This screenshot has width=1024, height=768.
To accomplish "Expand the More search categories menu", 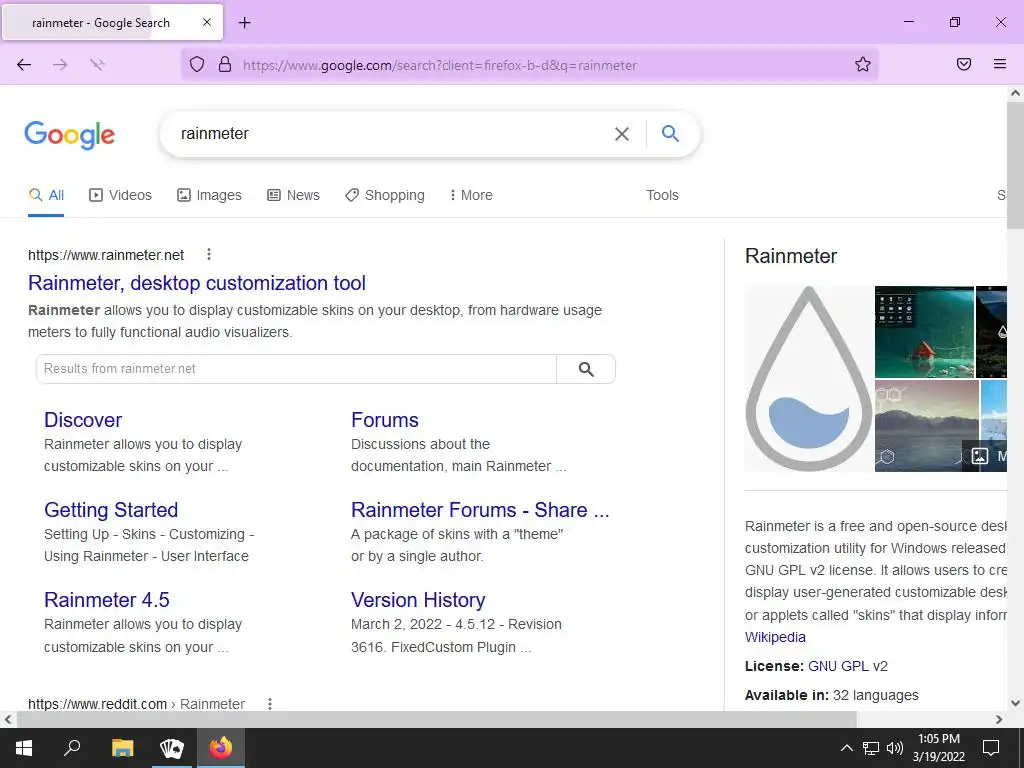I will click(471, 195).
